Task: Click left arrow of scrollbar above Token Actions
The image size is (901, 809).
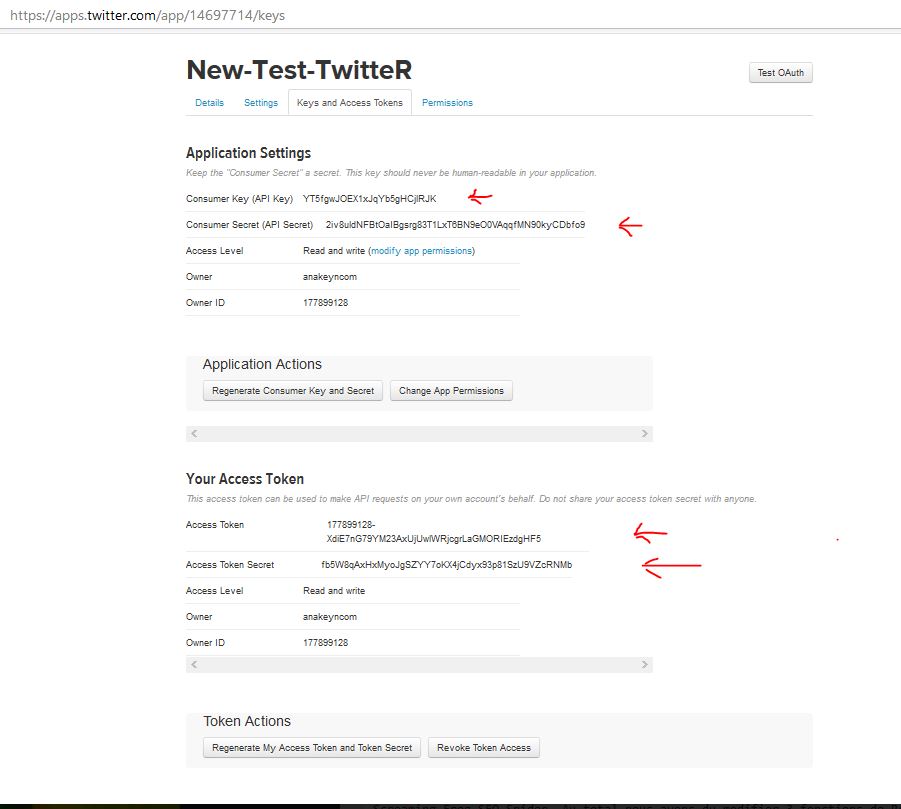Action: tap(194, 664)
